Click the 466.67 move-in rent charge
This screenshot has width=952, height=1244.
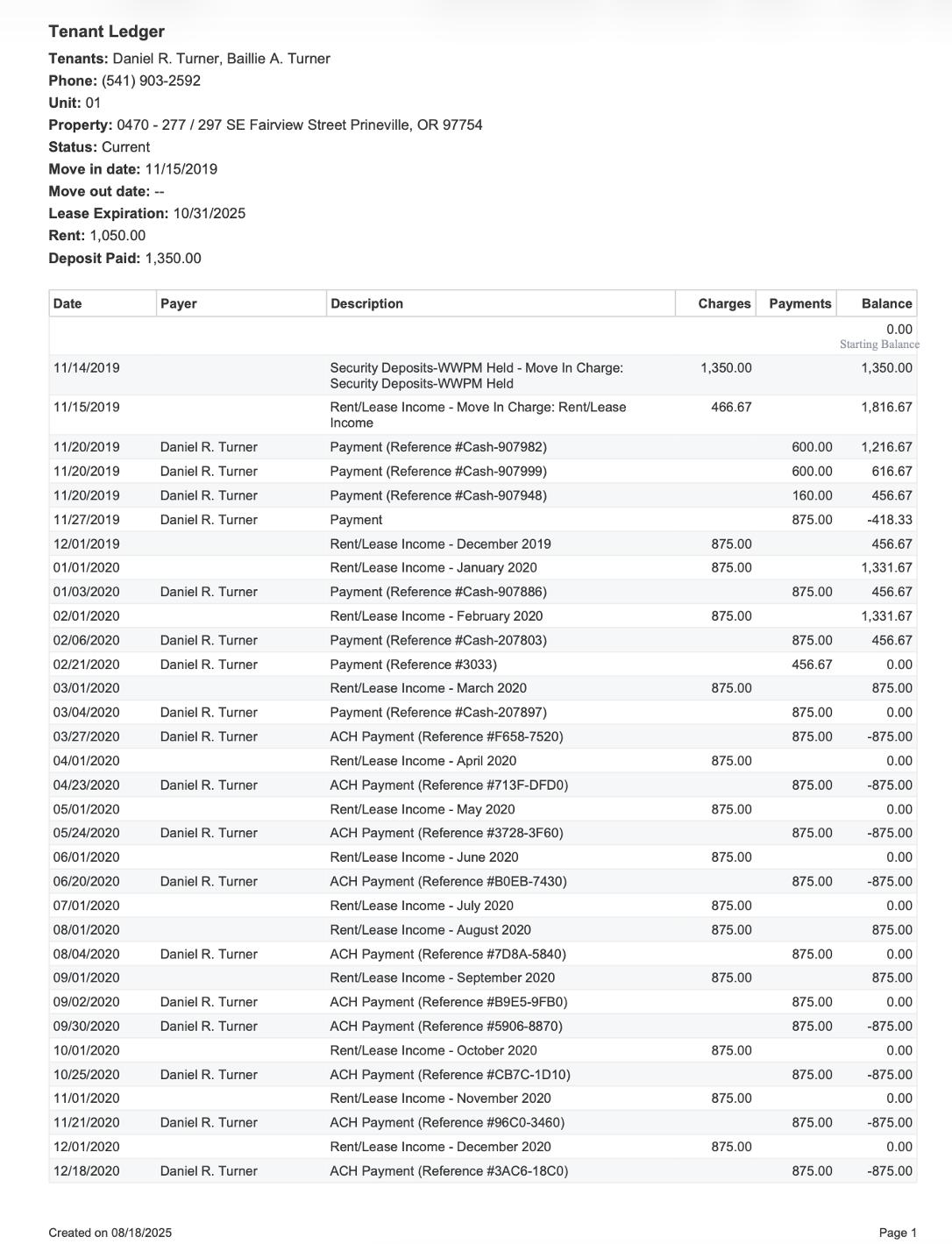point(731,407)
